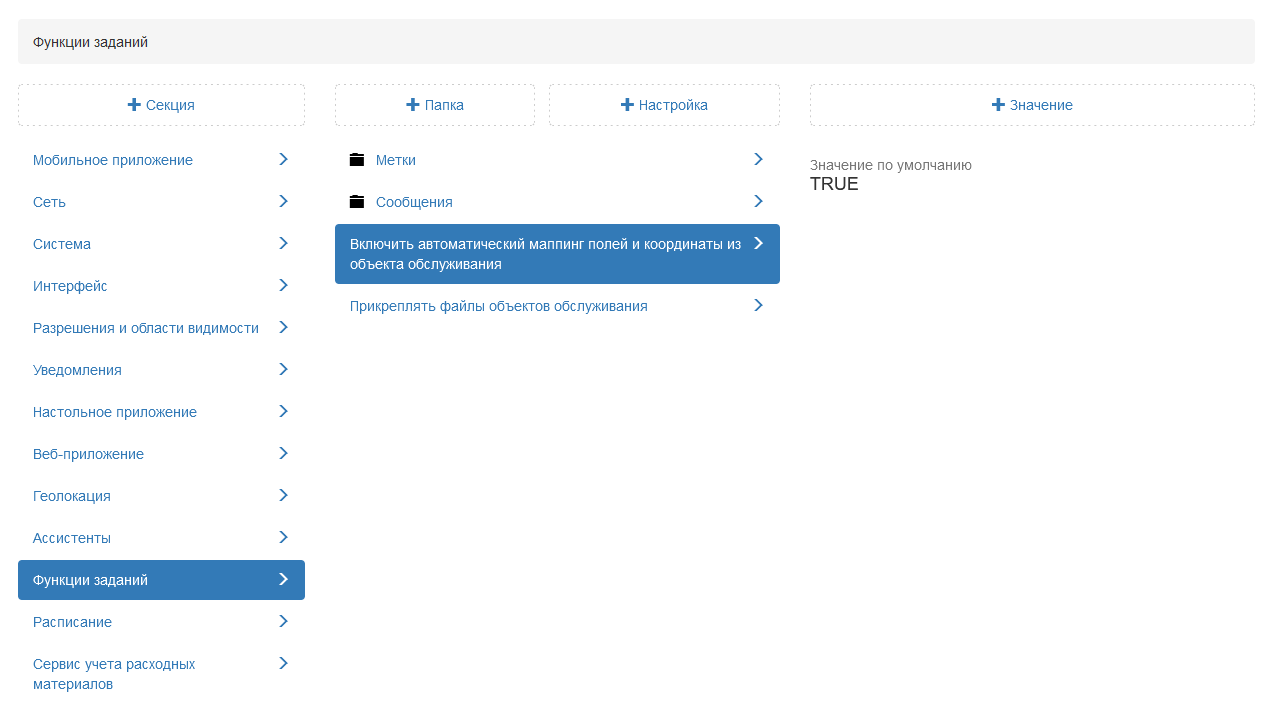This screenshot has height=721, width=1273.
Task: Click the plus icon for adding Папка
Action: [x=413, y=105]
